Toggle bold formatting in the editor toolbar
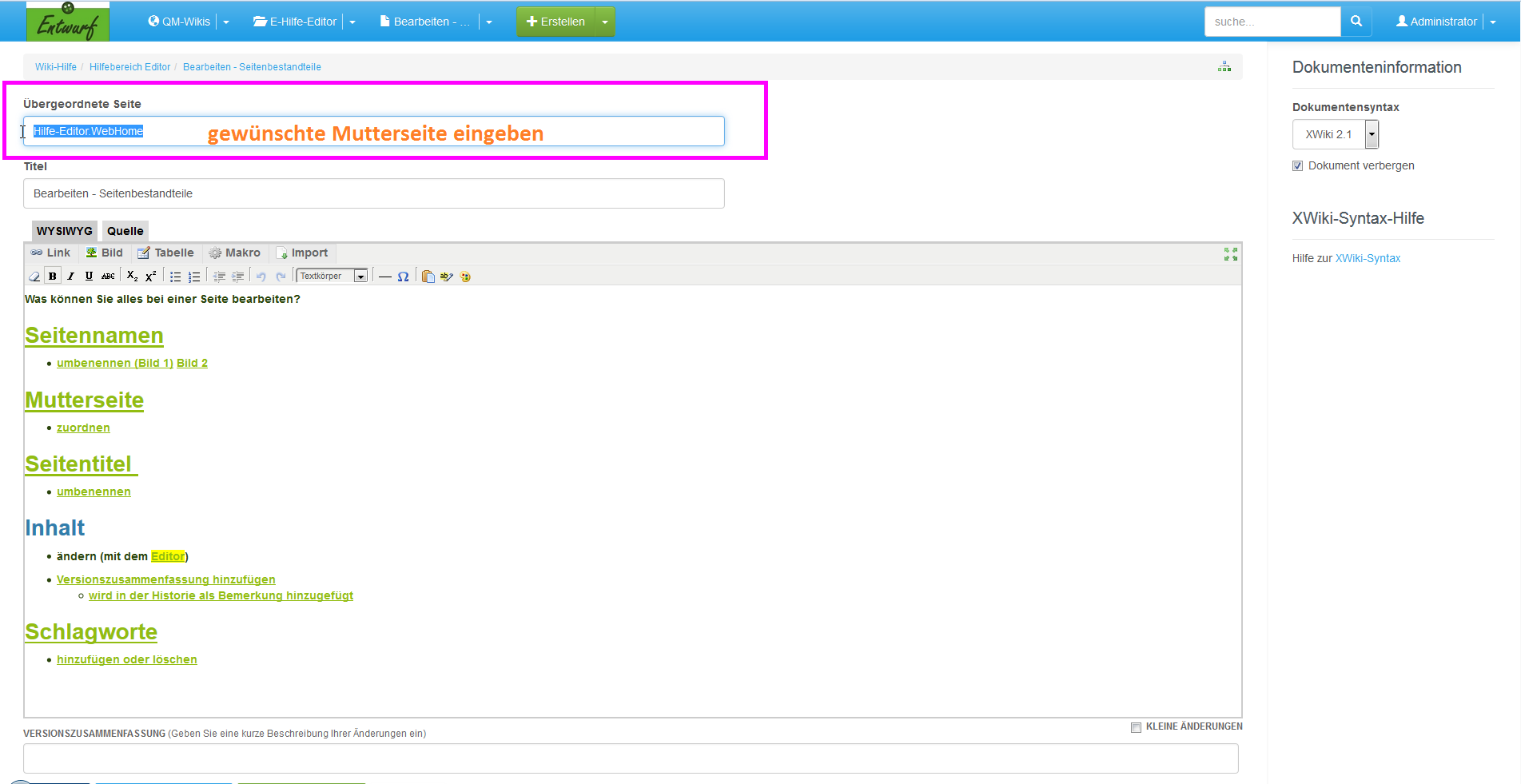Screen dimensions: 1521x784 pos(53,277)
